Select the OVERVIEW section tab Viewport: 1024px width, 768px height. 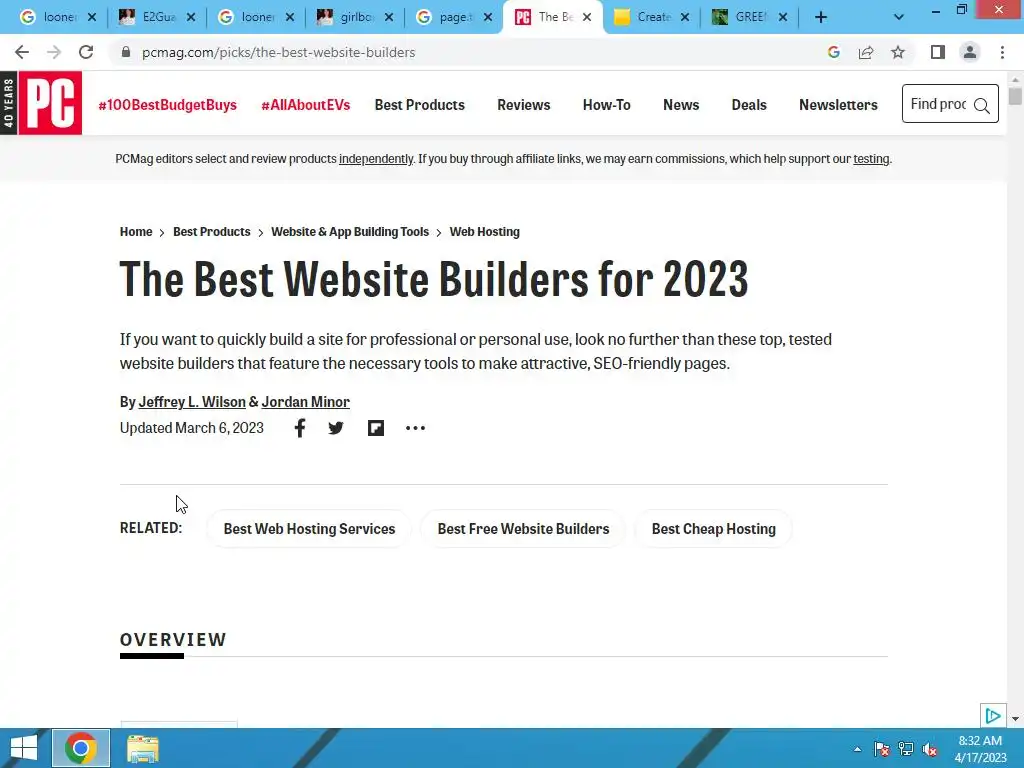point(173,640)
